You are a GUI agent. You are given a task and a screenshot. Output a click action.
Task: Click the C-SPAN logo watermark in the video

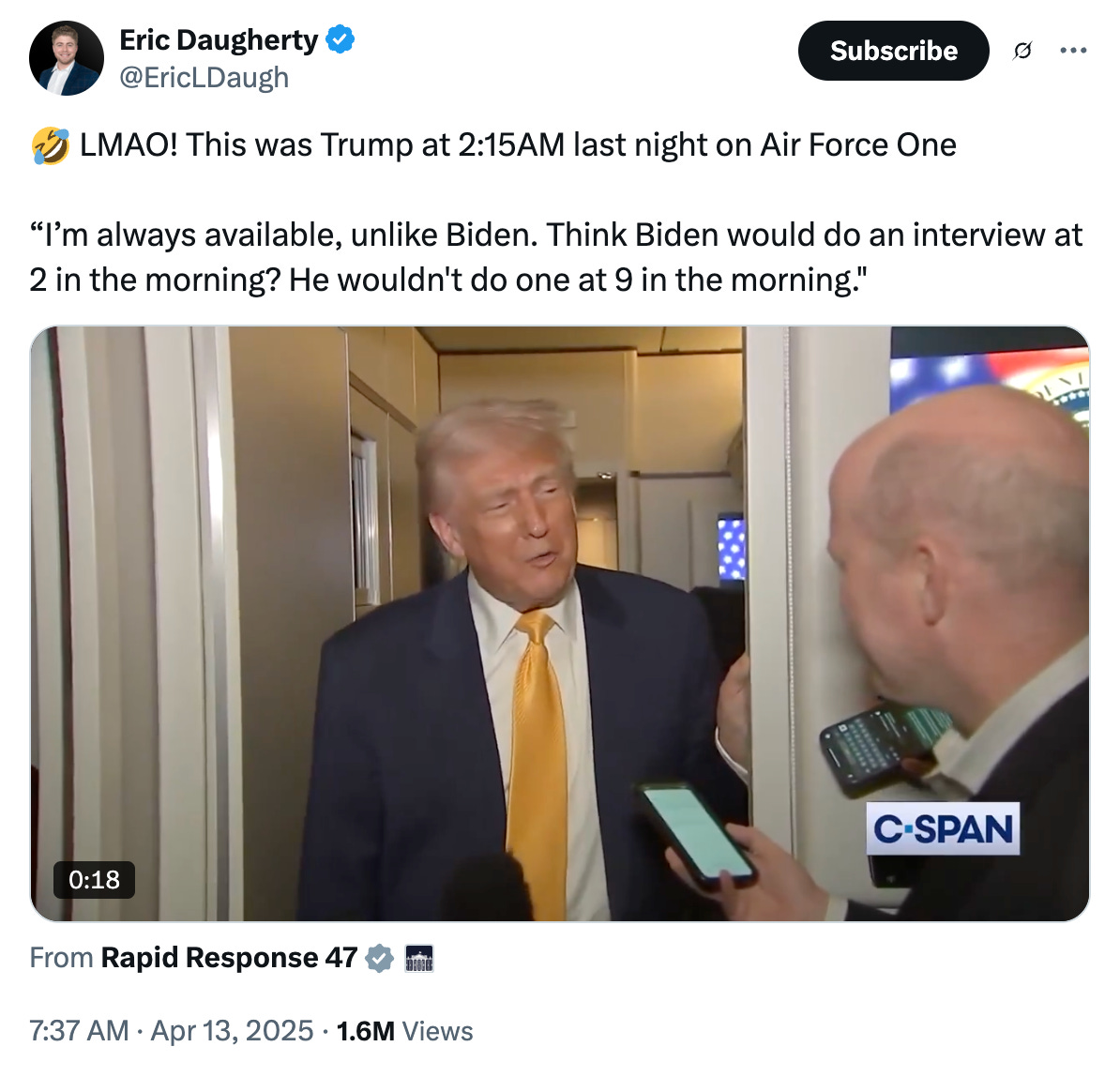click(942, 828)
